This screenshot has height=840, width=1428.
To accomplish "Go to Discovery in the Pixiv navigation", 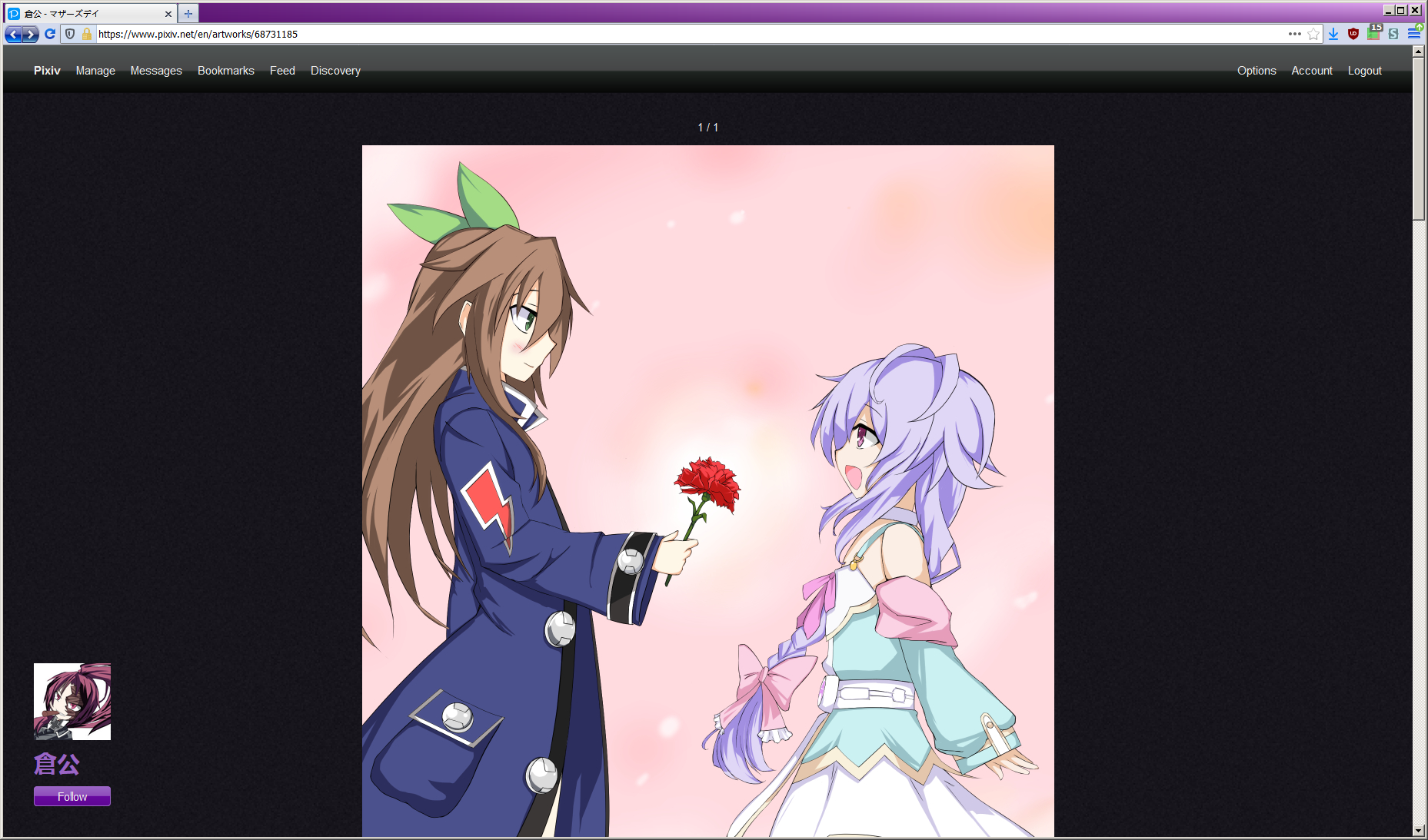I will coord(335,71).
